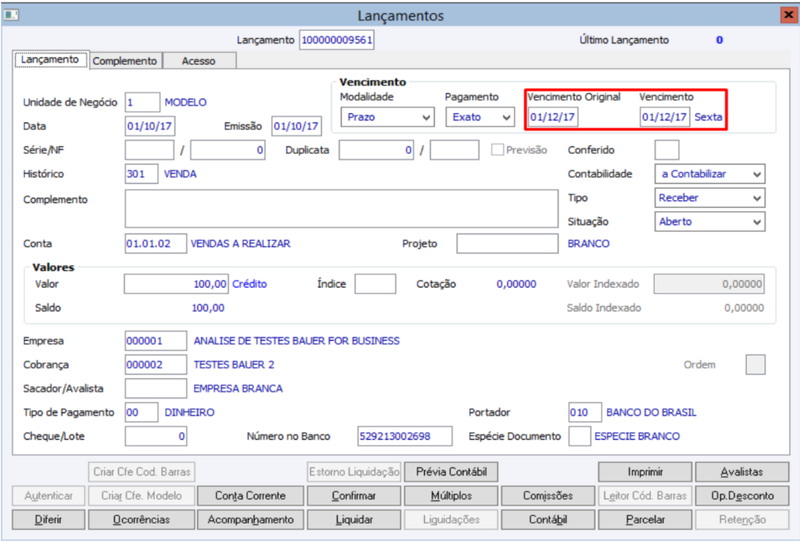Click the Portador code field
The image size is (800, 542).
585,412
